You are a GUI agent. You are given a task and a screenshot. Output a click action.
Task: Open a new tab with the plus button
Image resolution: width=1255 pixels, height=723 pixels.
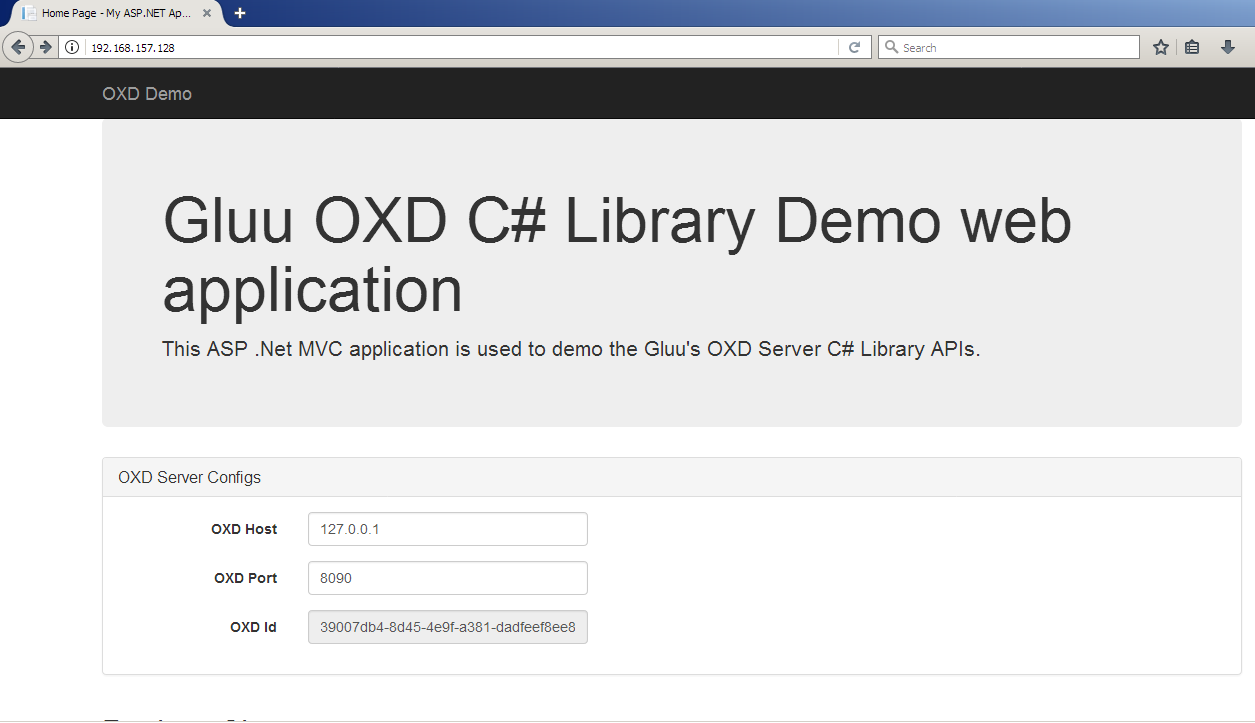pyautogui.click(x=240, y=13)
